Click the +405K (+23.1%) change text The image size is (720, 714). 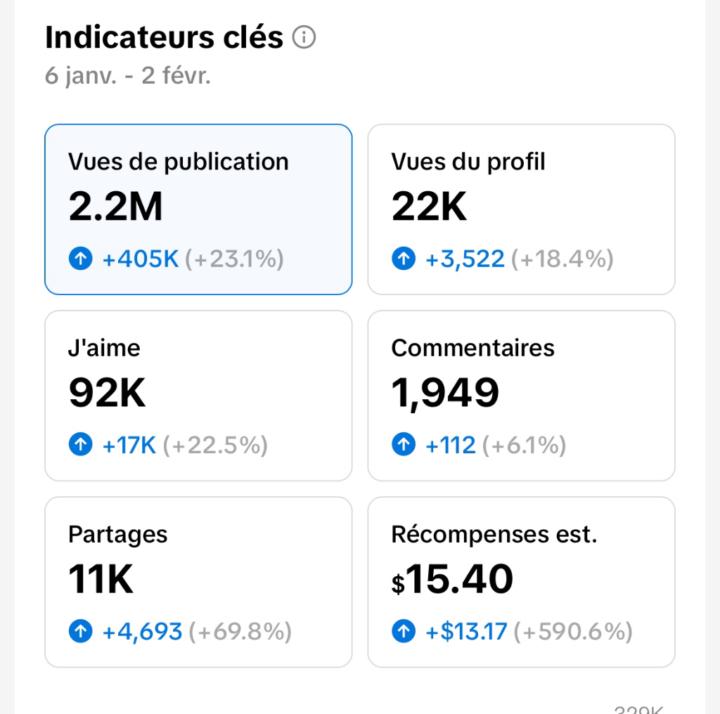coord(192,260)
